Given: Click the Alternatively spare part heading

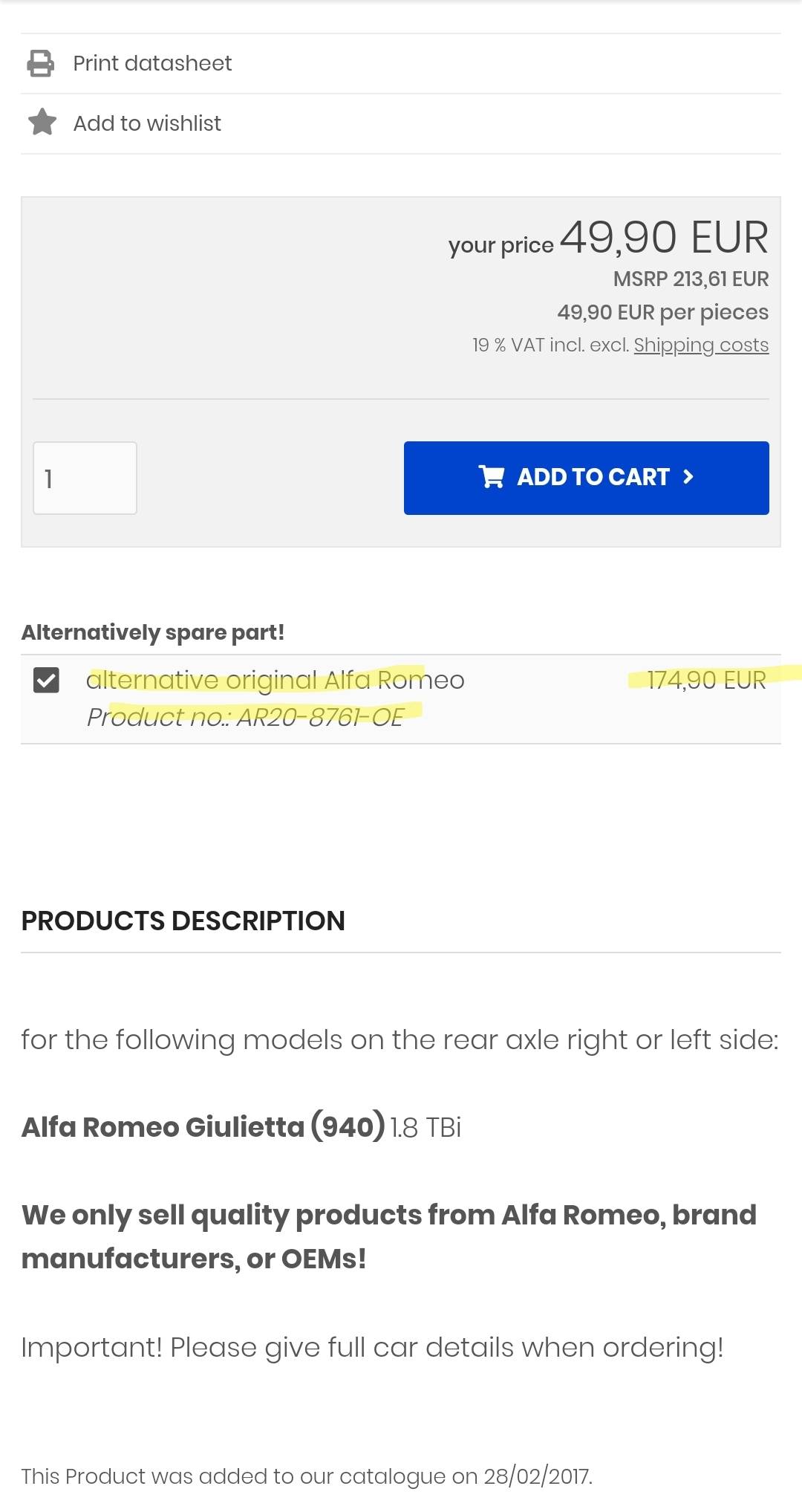Looking at the screenshot, I should (x=153, y=632).
